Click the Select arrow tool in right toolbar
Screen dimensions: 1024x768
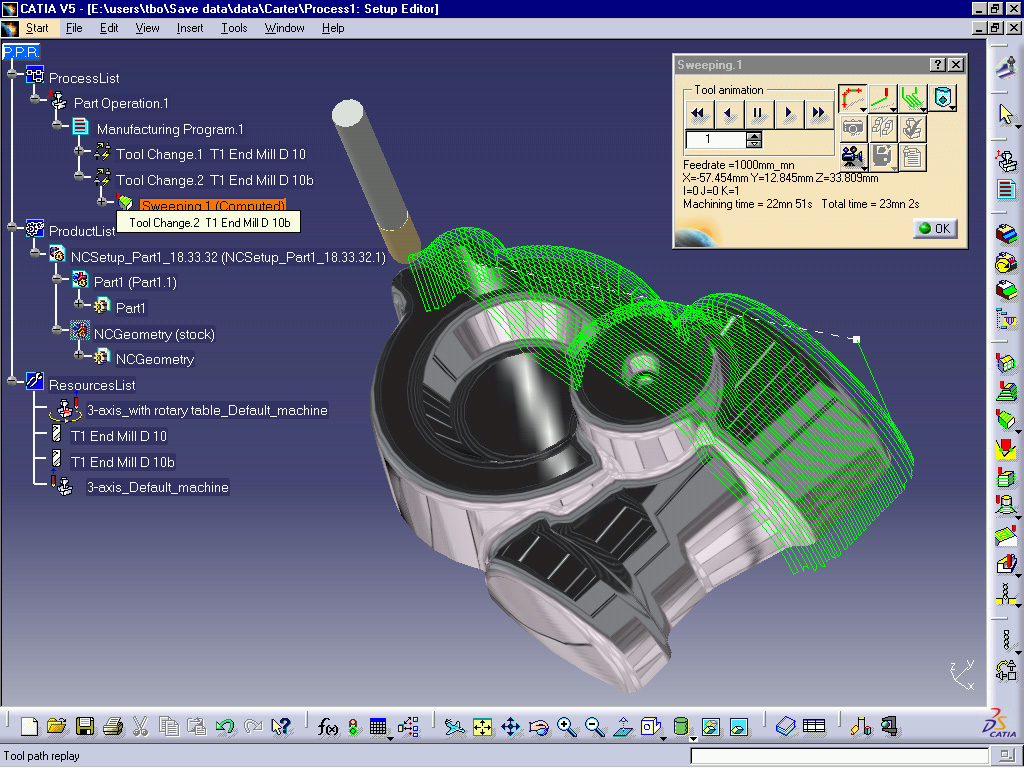[x=1006, y=115]
